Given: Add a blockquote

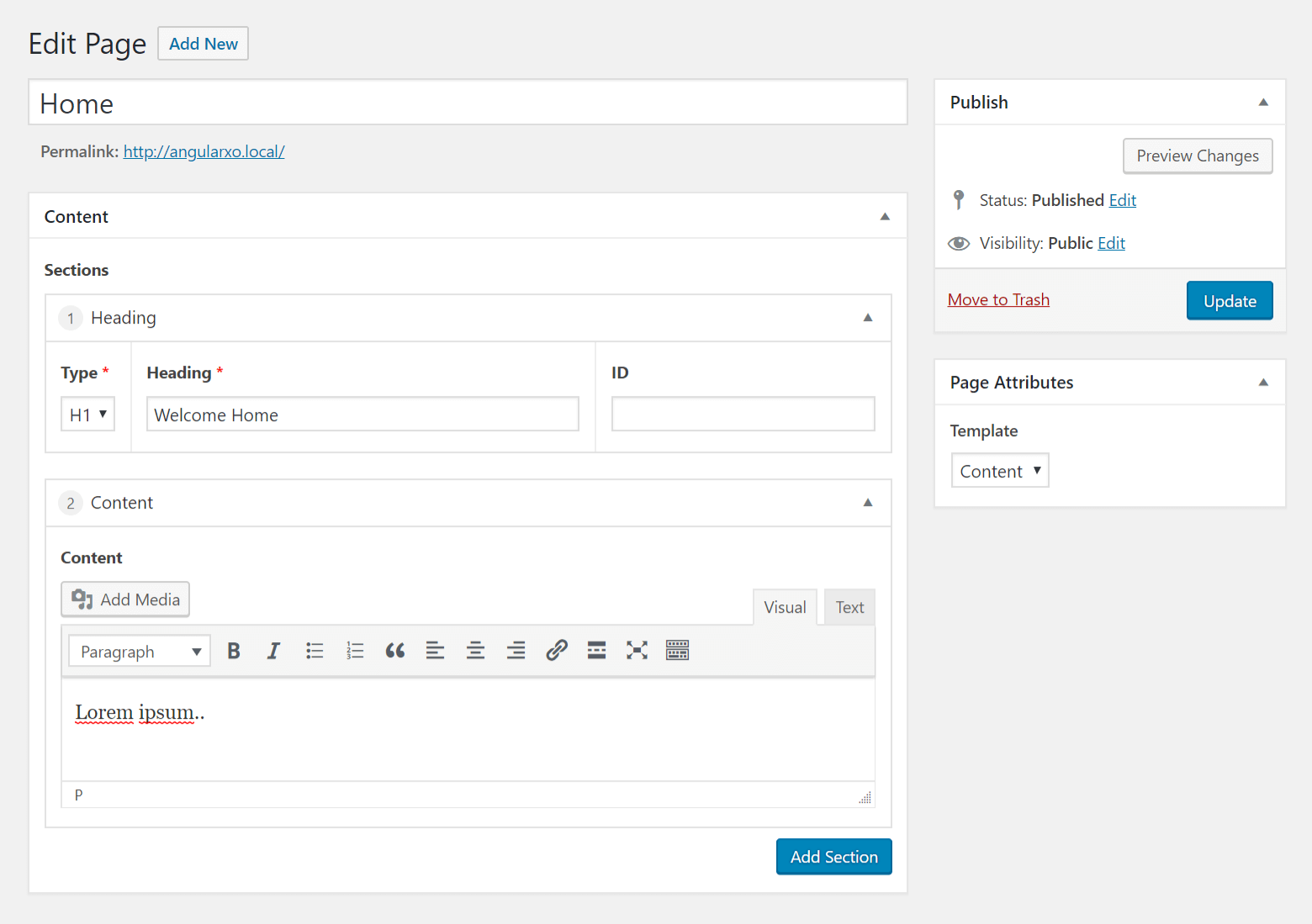Looking at the screenshot, I should click(394, 650).
